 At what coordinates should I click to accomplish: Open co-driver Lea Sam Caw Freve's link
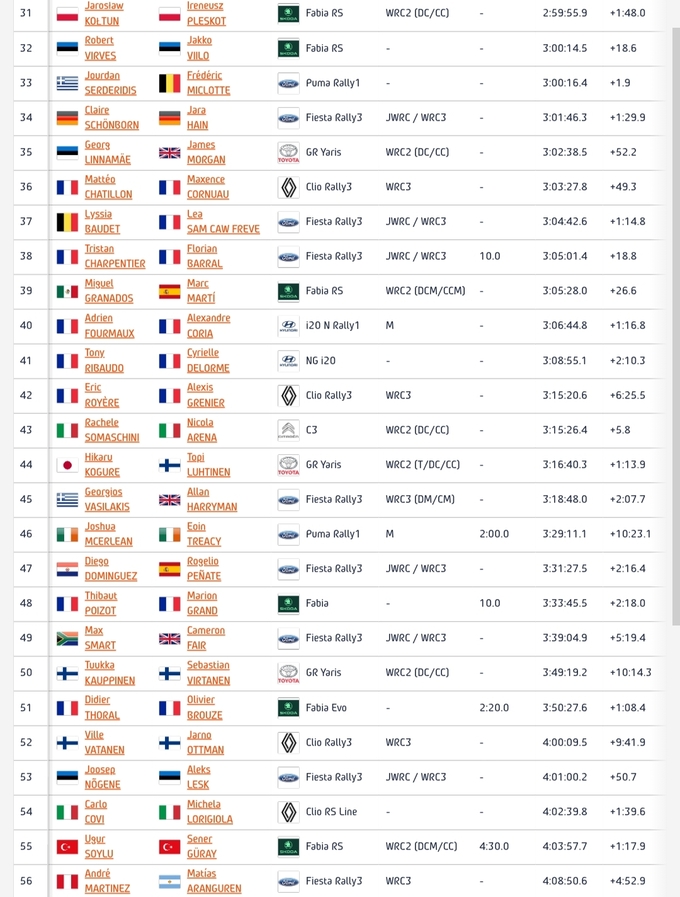[x=223, y=221]
